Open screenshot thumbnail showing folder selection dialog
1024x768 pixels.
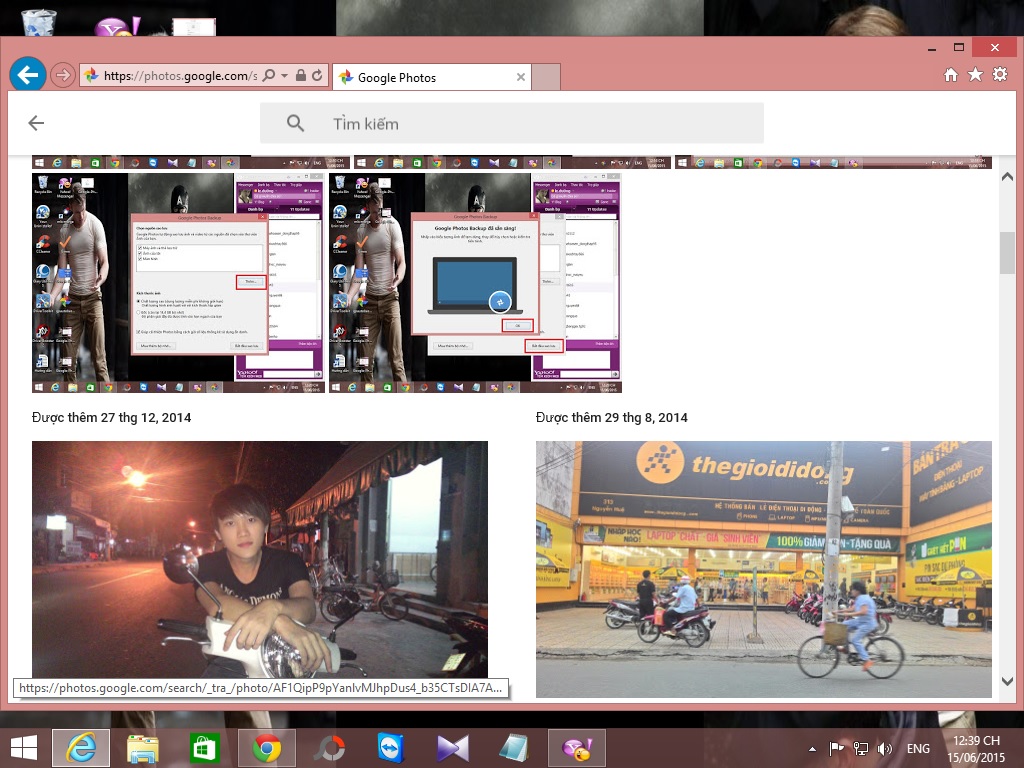178,282
